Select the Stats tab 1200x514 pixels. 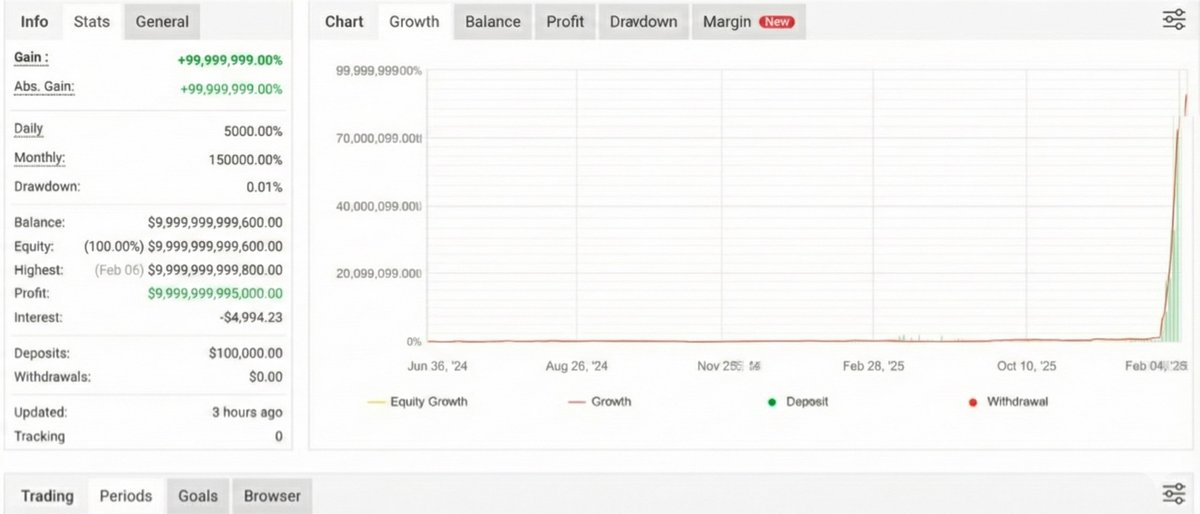pos(92,22)
